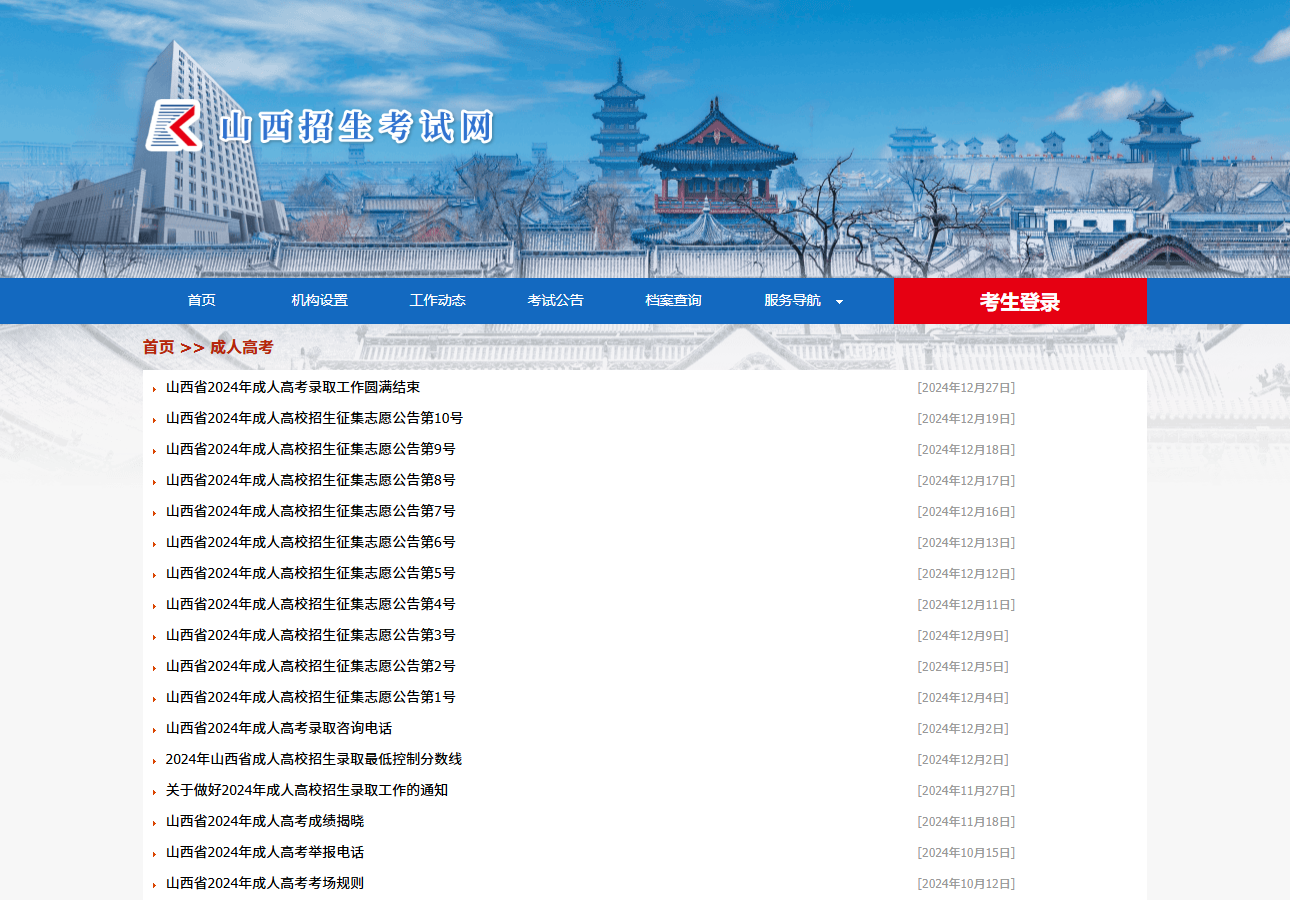Click the dropdown chevron next to 服务导航

840,301
